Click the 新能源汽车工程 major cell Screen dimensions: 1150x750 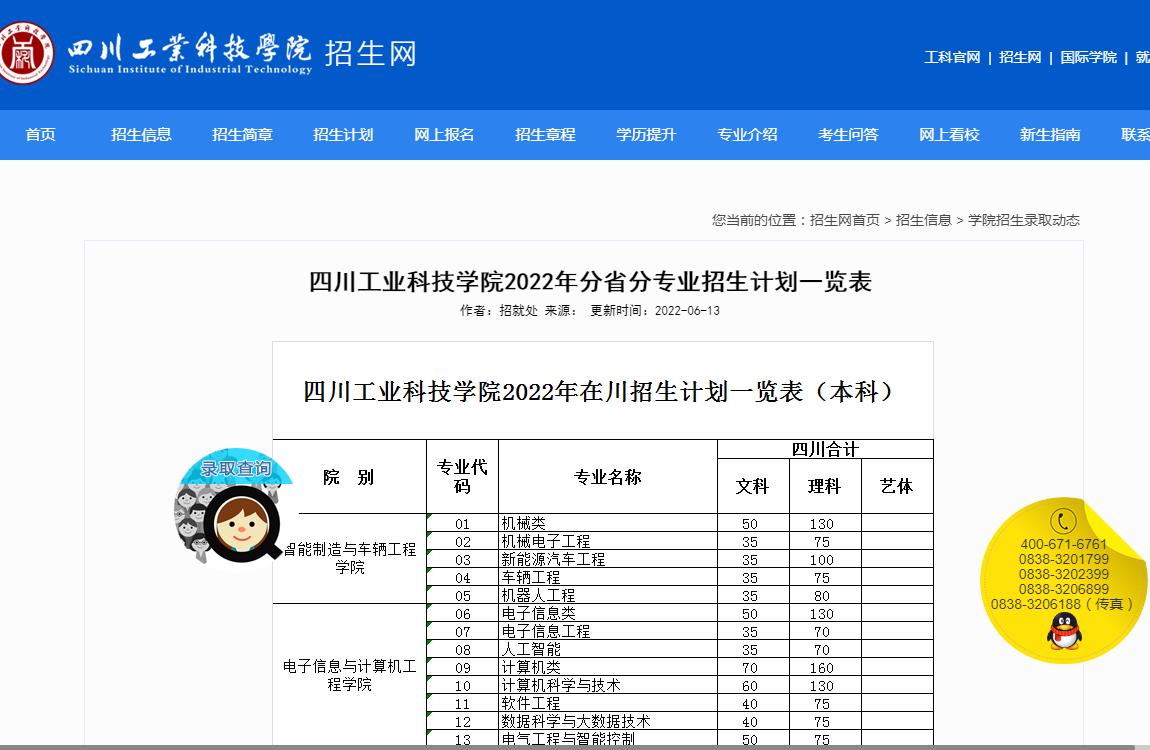[x=607, y=559]
